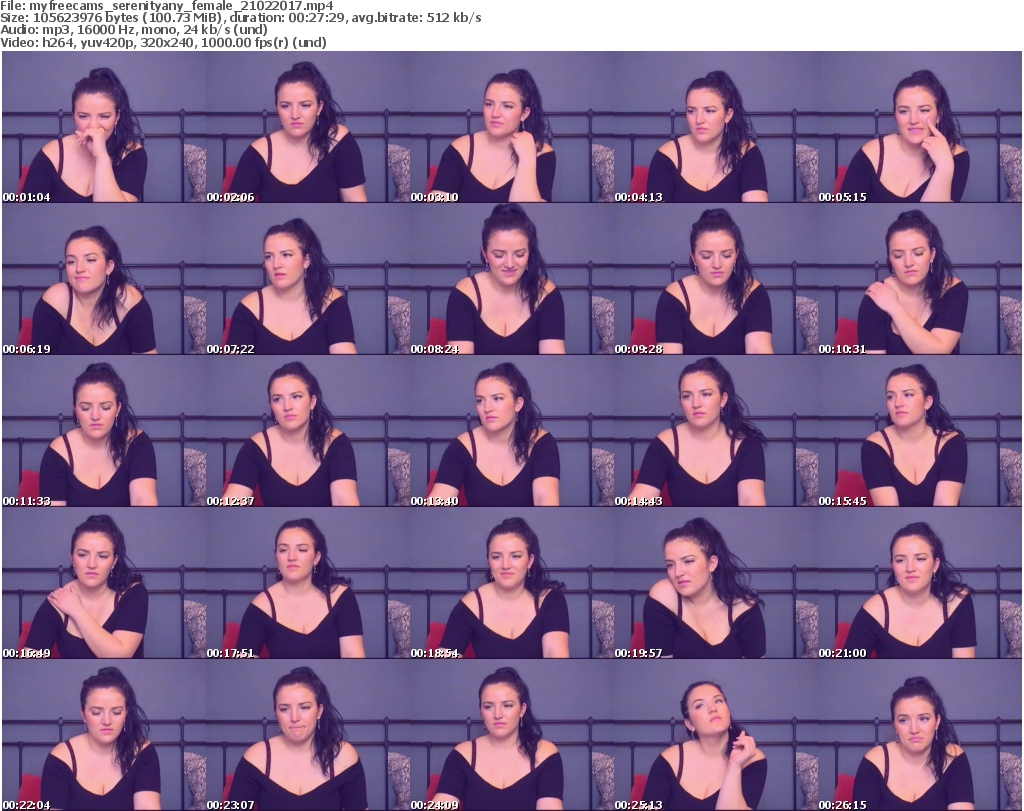Click the 'File:' name header line
The image size is (1024, 811).
pos(167,6)
